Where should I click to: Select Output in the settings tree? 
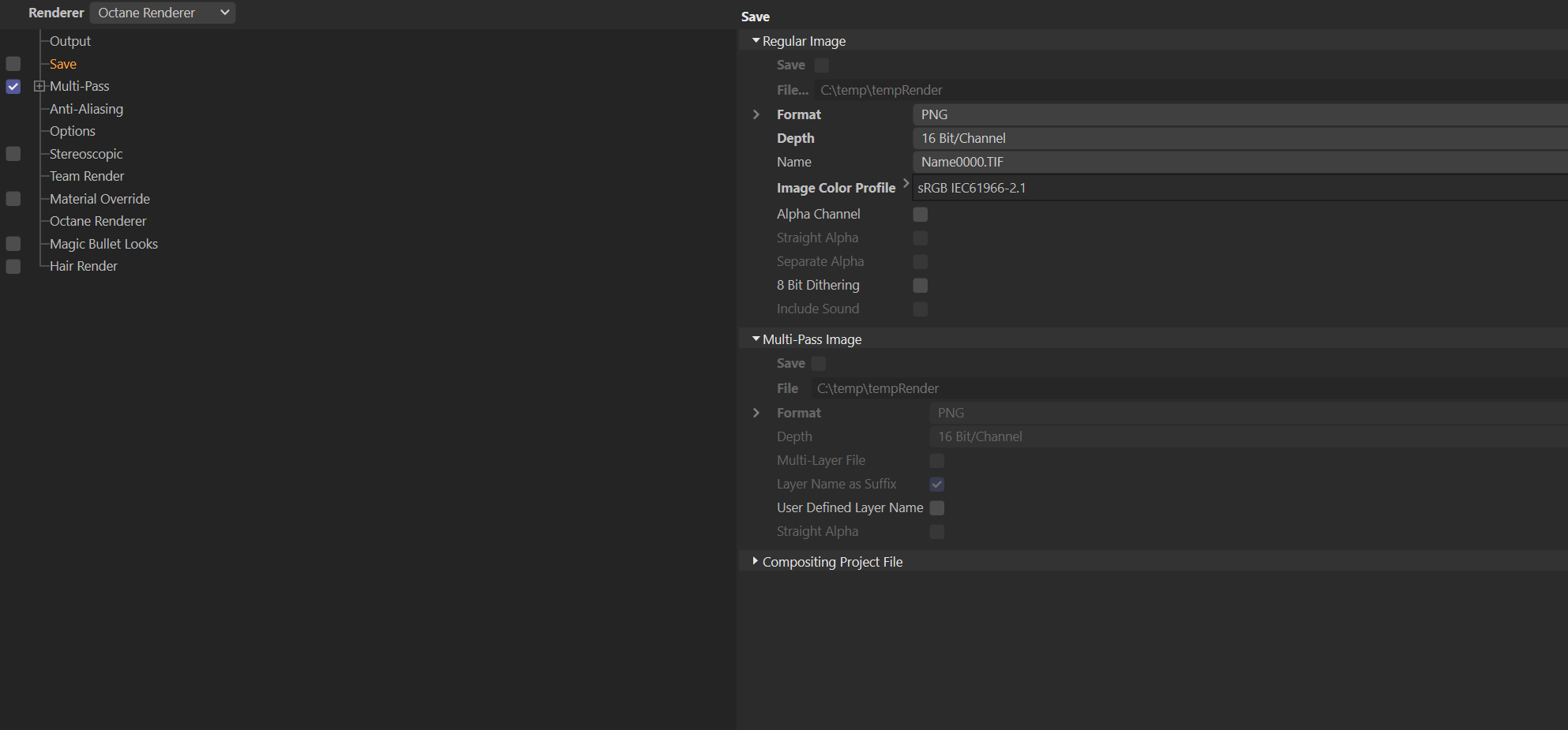70,41
